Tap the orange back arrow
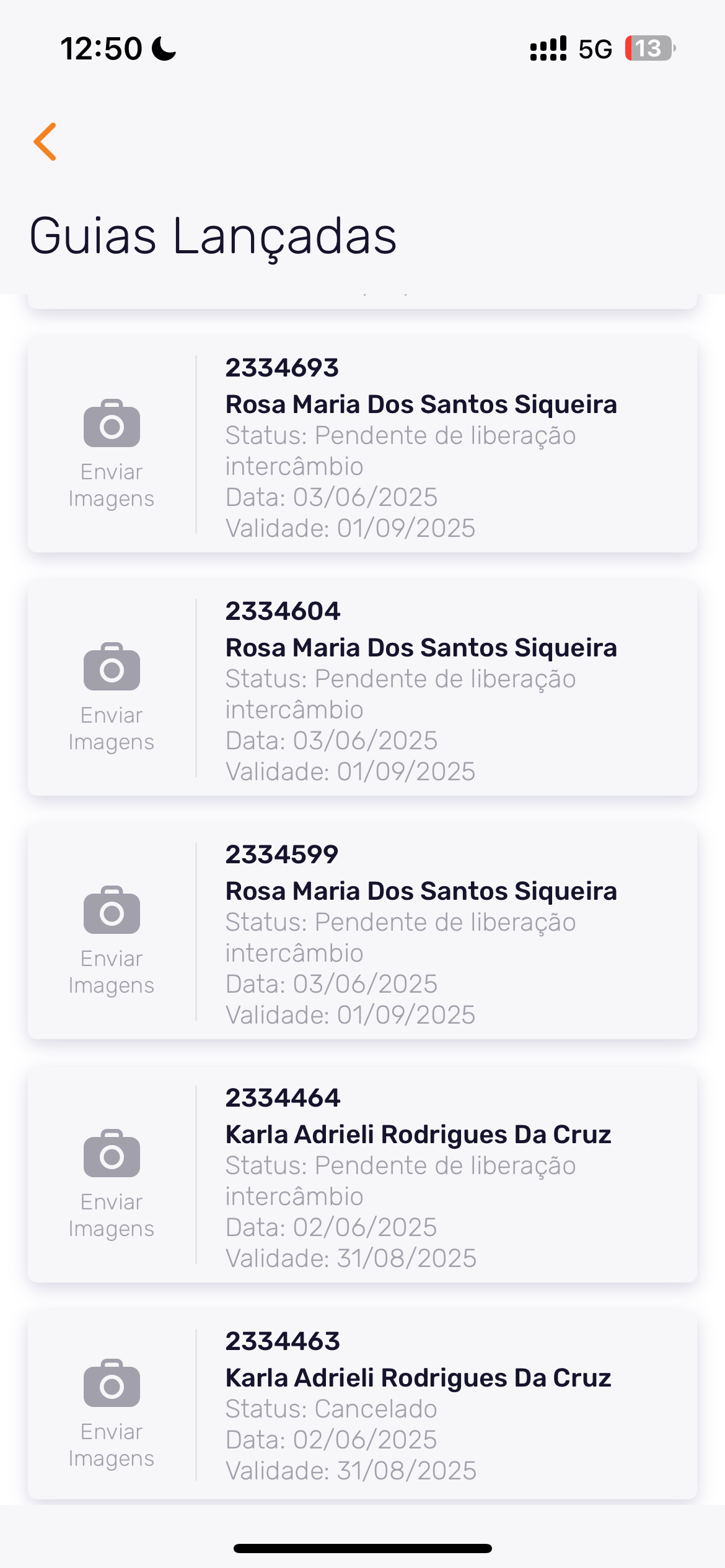Screen dimensions: 725x1568 click(x=45, y=142)
